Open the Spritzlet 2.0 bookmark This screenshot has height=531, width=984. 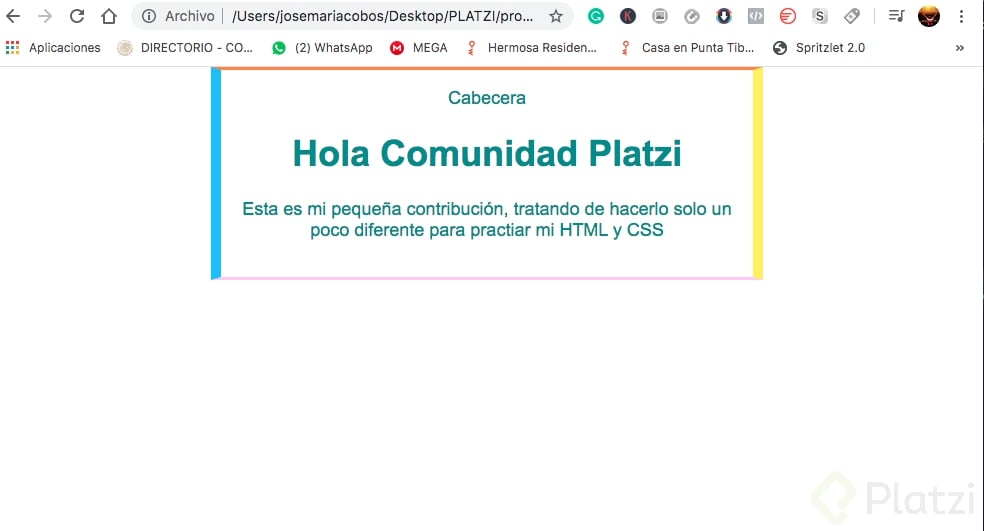pyautogui.click(x=819, y=48)
